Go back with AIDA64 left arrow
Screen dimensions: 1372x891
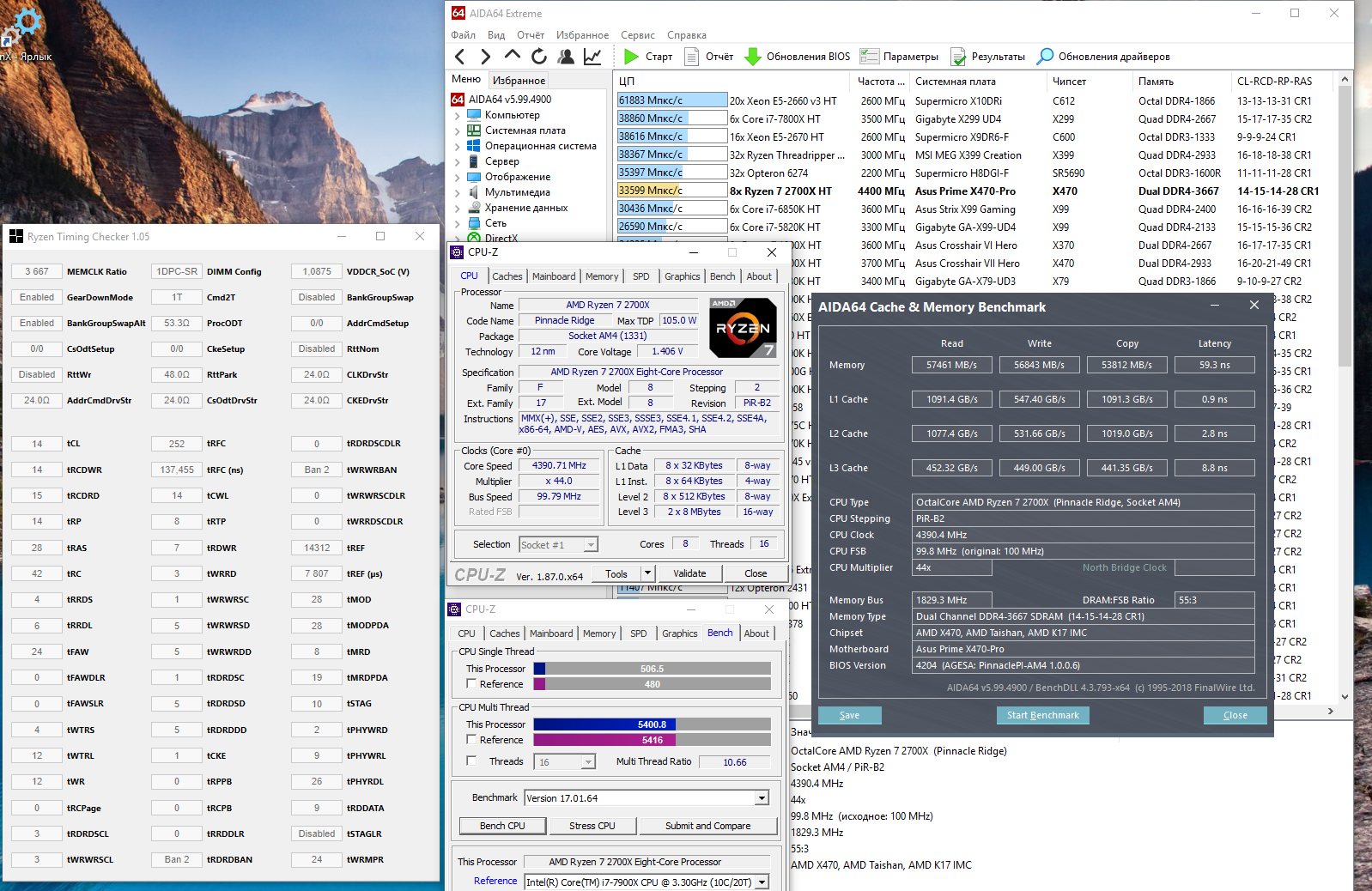click(x=460, y=57)
